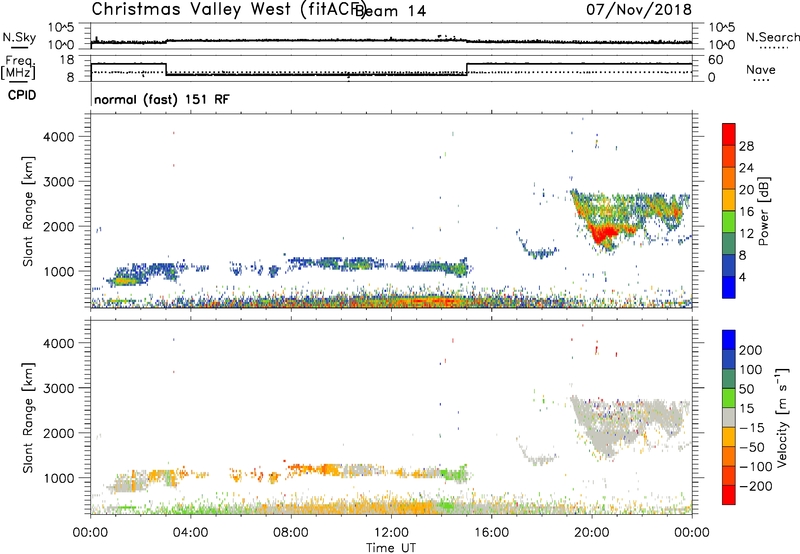Click the 'Christmas Valley West (fitACF)' title
The height and width of the screenshot is (554, 800).
(228, 10)
